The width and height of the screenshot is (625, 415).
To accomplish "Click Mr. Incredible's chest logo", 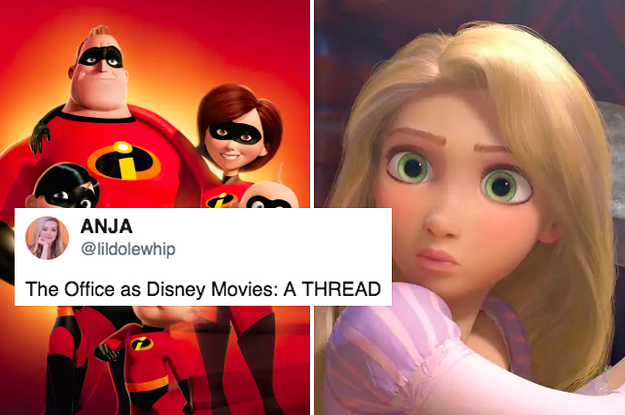I will (124, 161).
